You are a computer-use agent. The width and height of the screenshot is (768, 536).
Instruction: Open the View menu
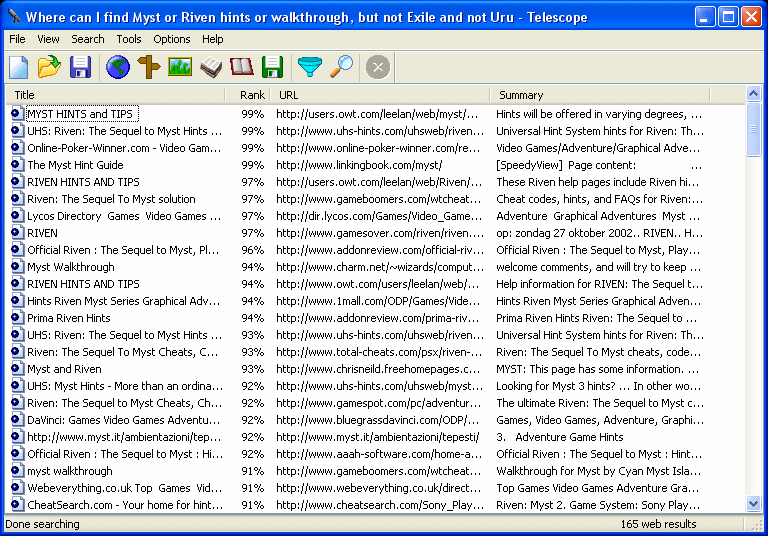48,39
